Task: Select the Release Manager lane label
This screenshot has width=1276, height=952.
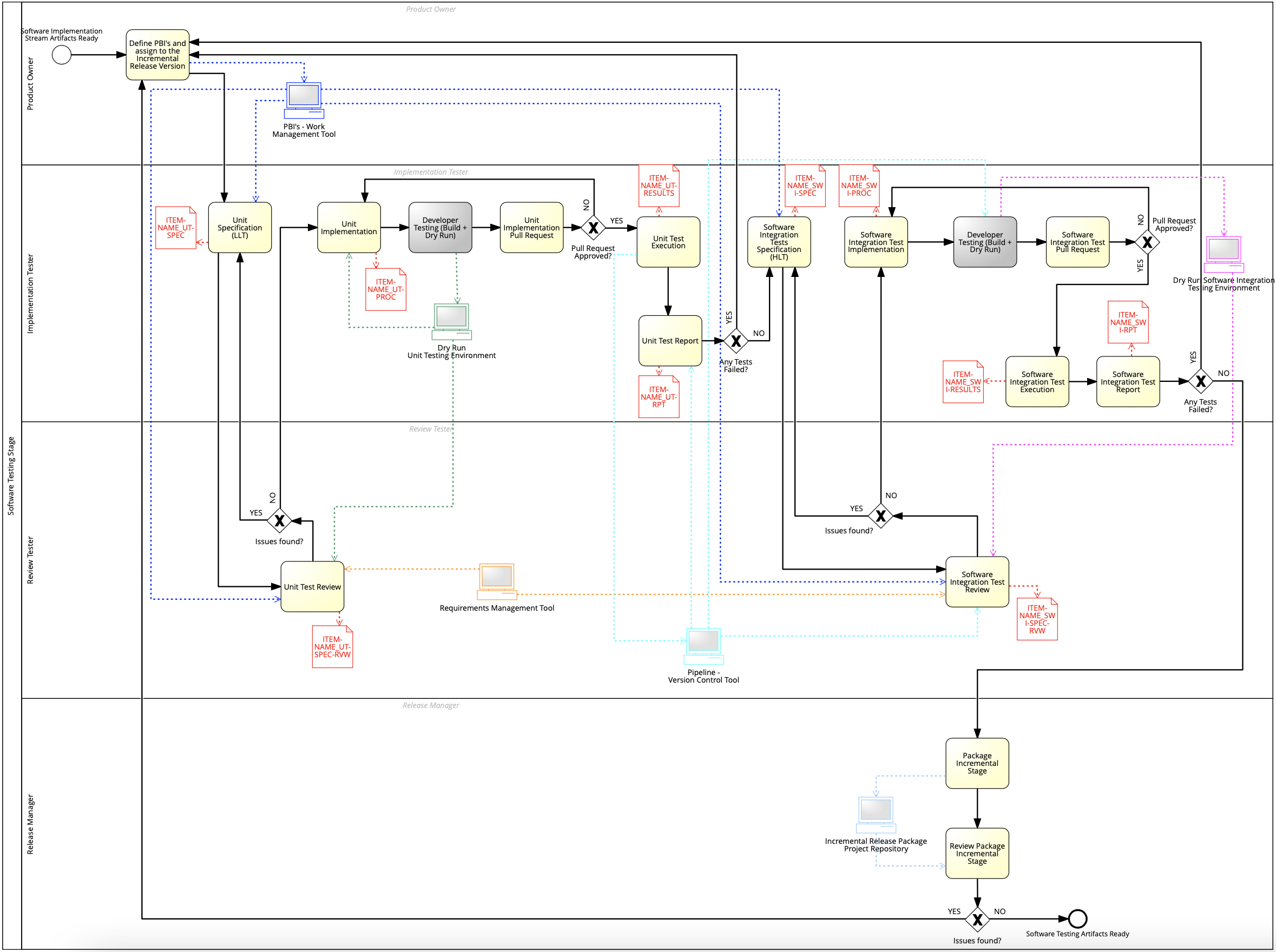Action: [30, 824]
